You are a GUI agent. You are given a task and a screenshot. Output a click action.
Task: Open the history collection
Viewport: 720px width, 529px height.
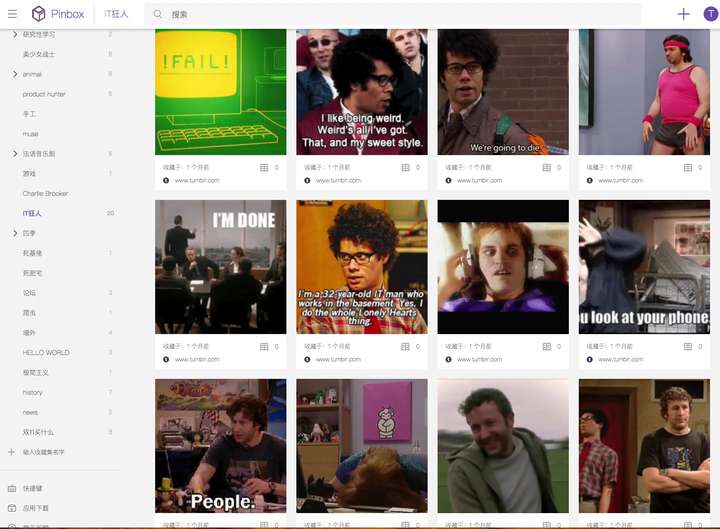point(32,392)
